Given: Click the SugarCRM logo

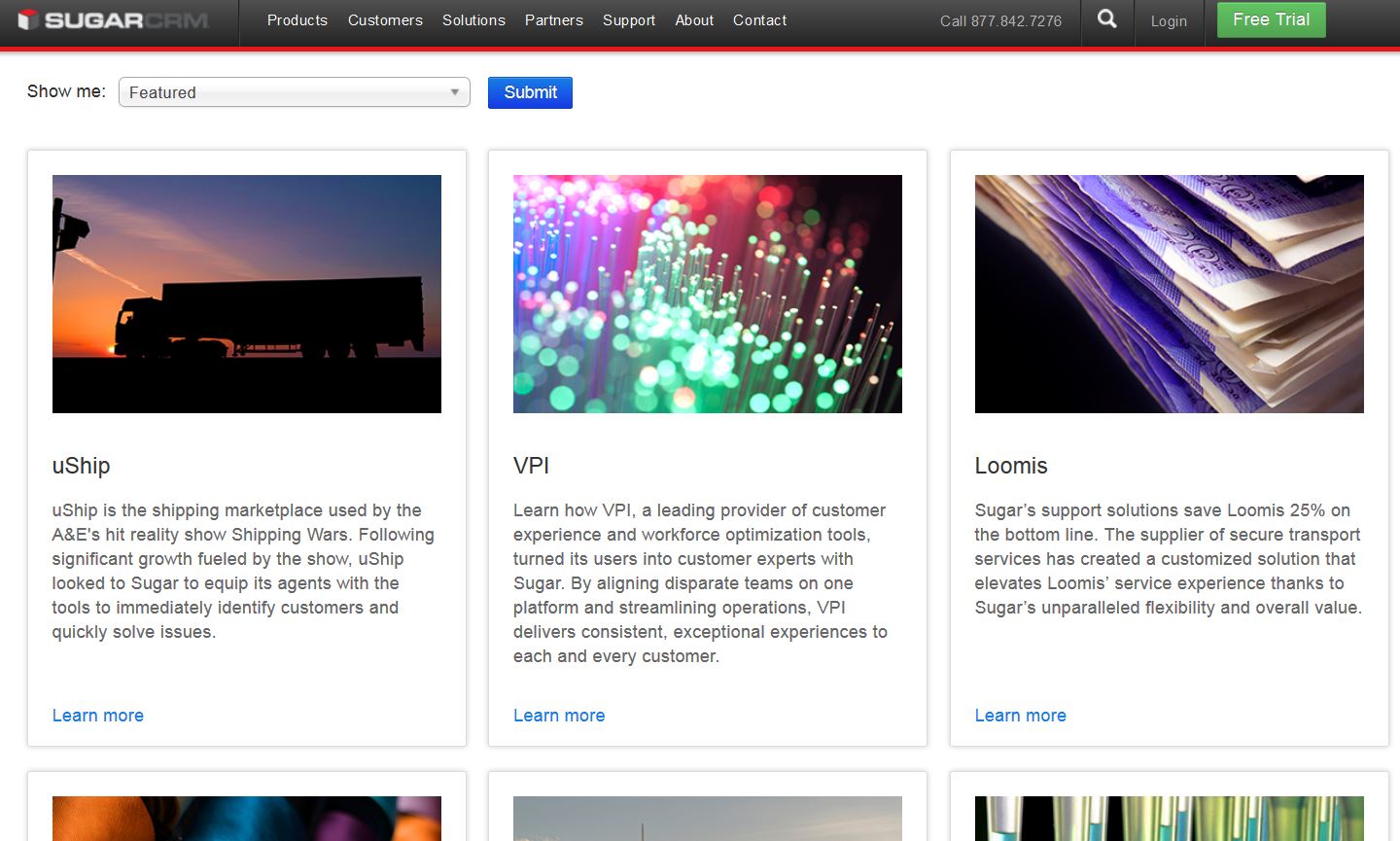Looking at the screenshot, I should tap(113, 19).
